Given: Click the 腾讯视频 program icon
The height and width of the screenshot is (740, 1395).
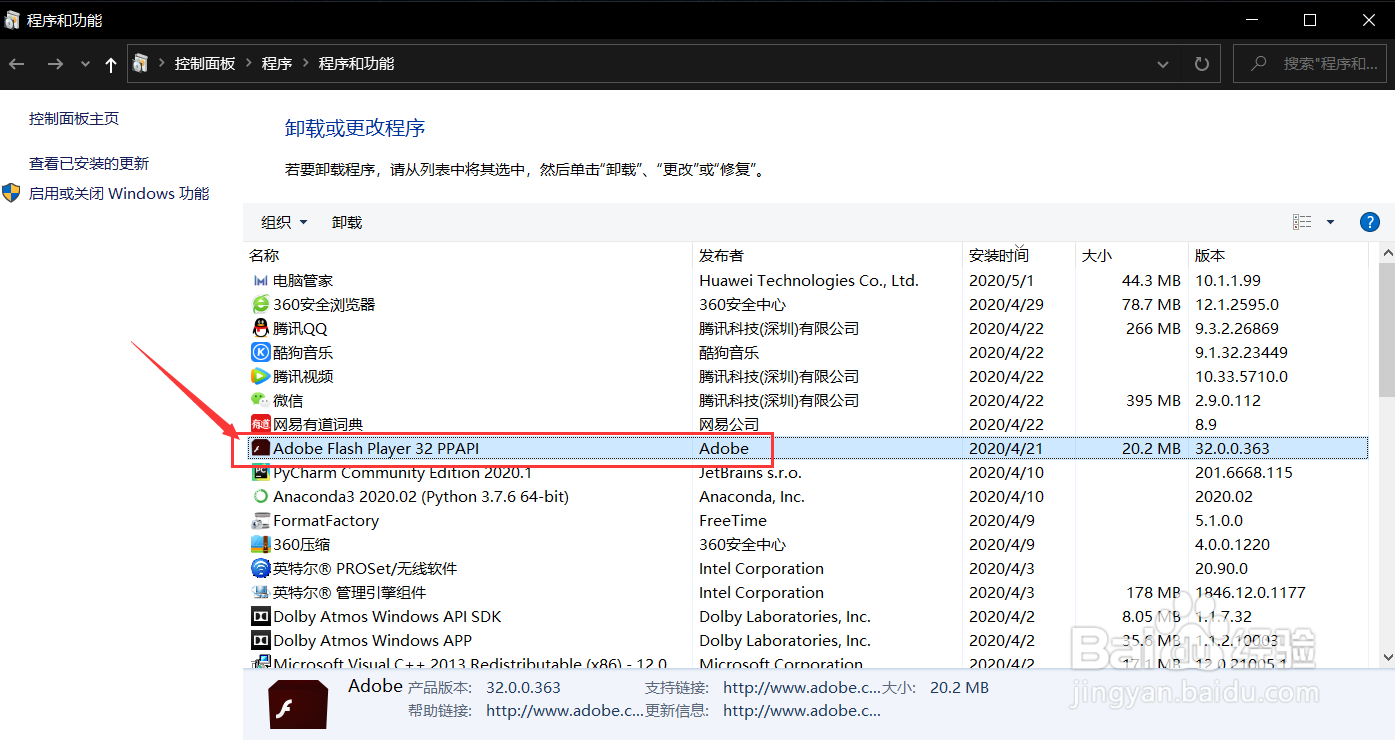Looking at the screenshot, I should 260,377.
